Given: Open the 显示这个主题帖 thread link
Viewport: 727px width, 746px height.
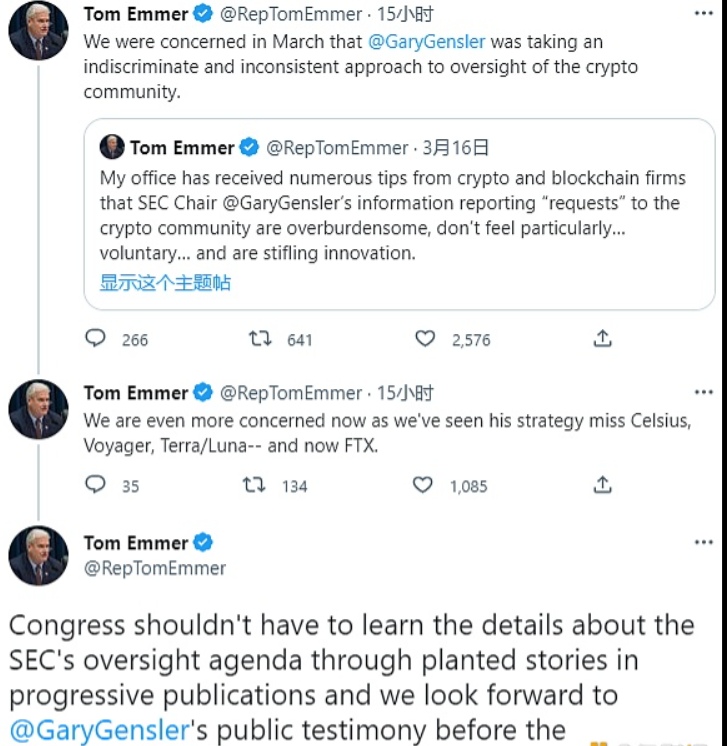Looking at the screenshot, I should click(x=165, y=283).
